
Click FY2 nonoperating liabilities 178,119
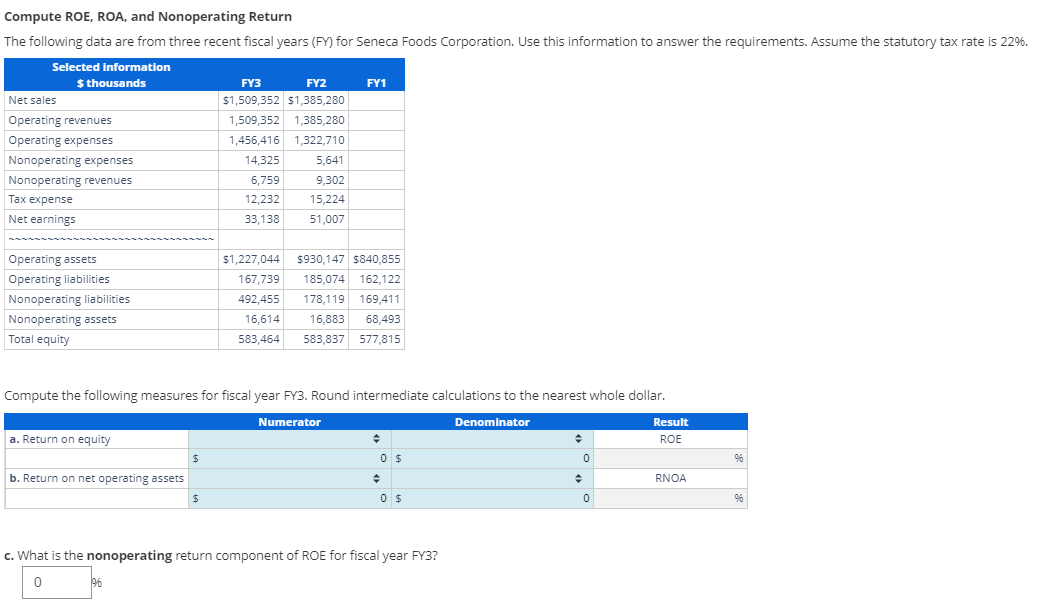click(324, 299)
